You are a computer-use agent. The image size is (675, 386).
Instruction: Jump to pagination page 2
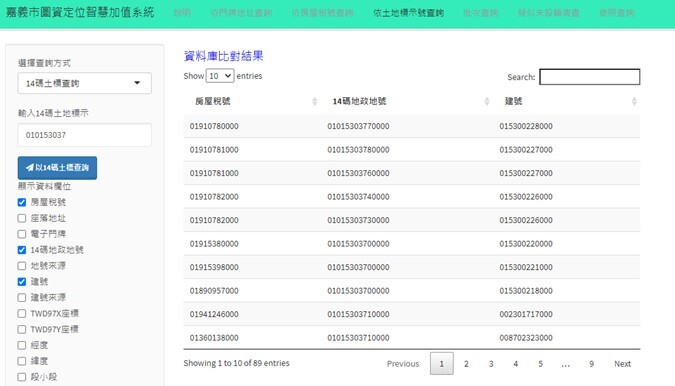466,364
